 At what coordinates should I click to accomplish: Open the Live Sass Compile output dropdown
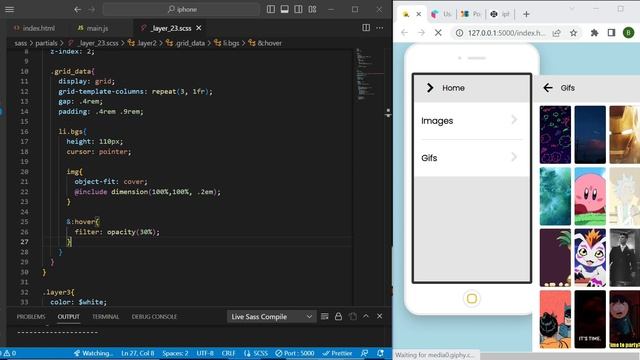(x=271, y=317)
